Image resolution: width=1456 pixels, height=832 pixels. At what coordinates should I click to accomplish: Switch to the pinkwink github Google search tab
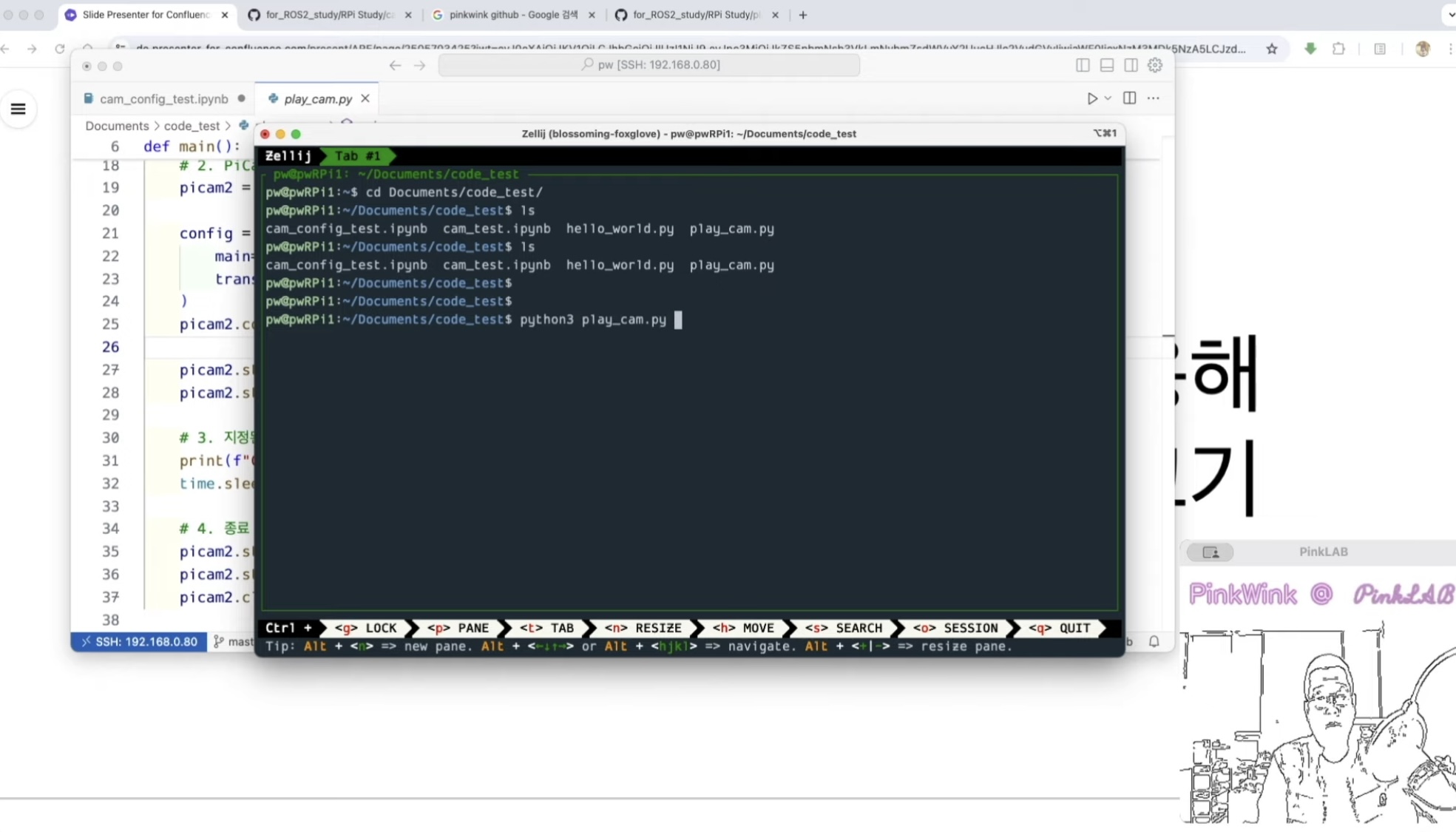[513, 15]
